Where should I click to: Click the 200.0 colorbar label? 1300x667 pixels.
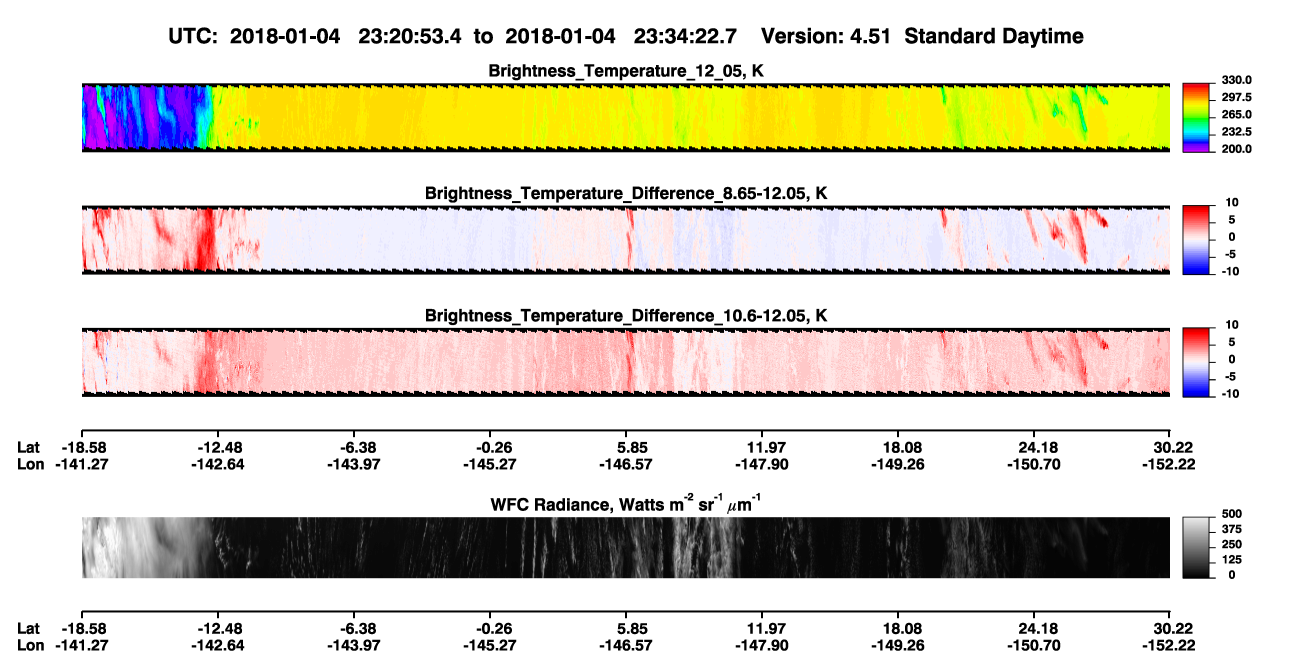point(1237,148)
